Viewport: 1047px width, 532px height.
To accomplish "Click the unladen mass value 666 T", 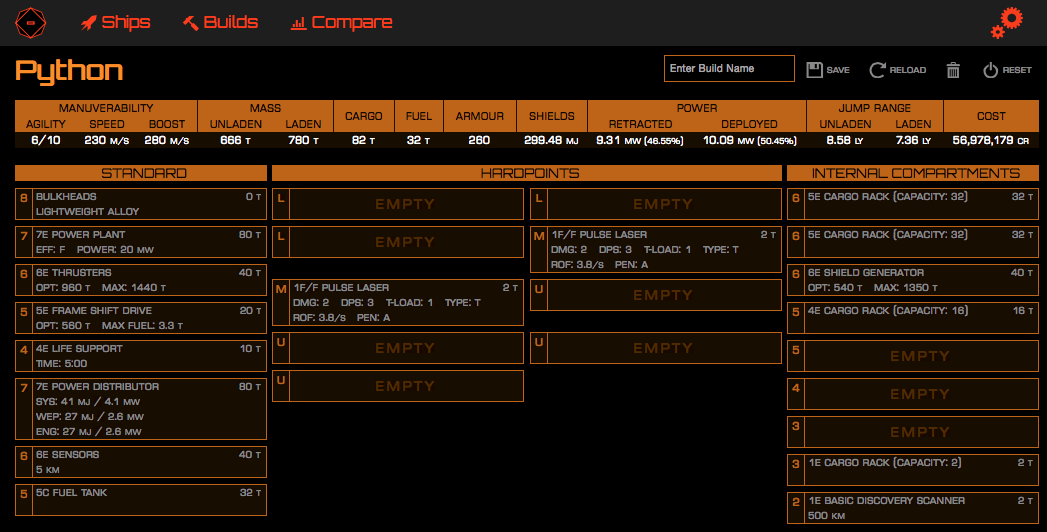I will point(236,140).
